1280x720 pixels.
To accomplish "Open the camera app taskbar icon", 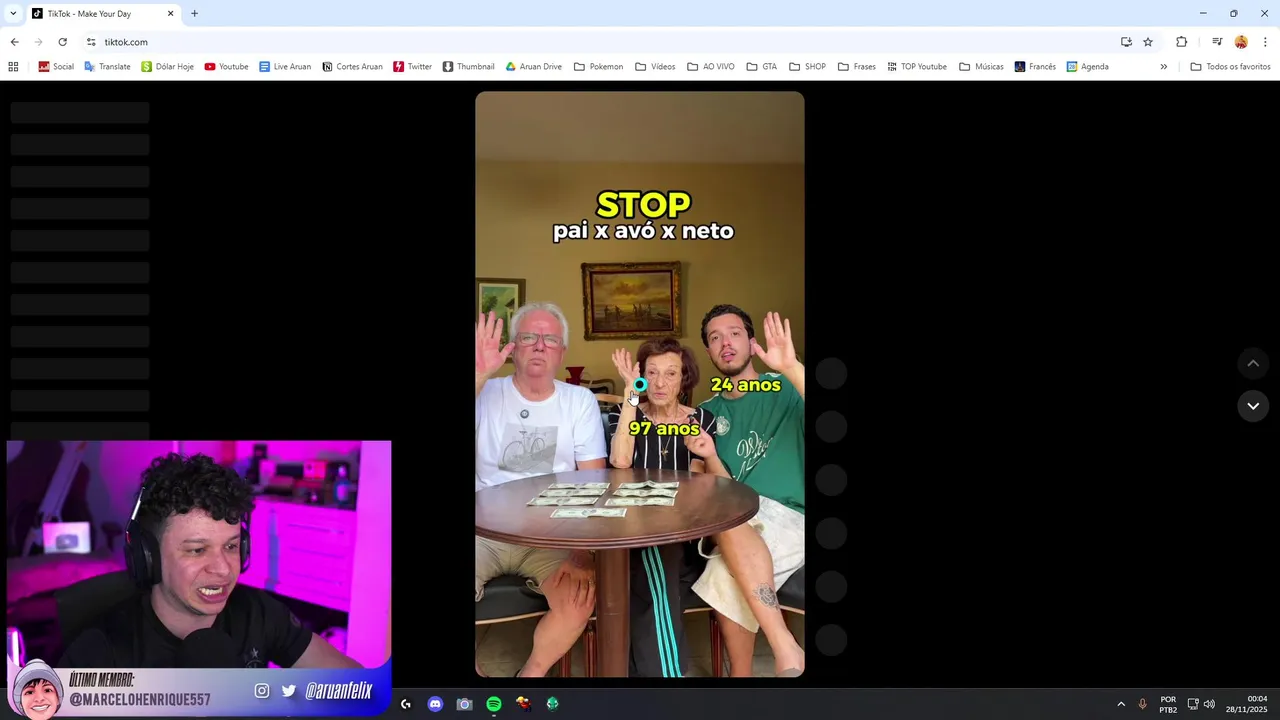I will click(x=464, y=704).
